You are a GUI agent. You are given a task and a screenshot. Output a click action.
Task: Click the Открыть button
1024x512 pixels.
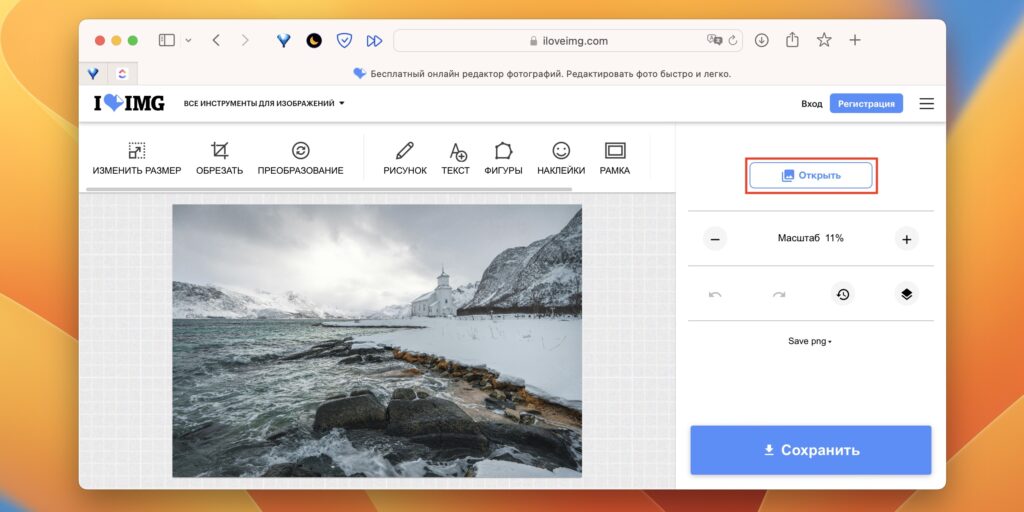pyautogui.click(x=810, y=176)
